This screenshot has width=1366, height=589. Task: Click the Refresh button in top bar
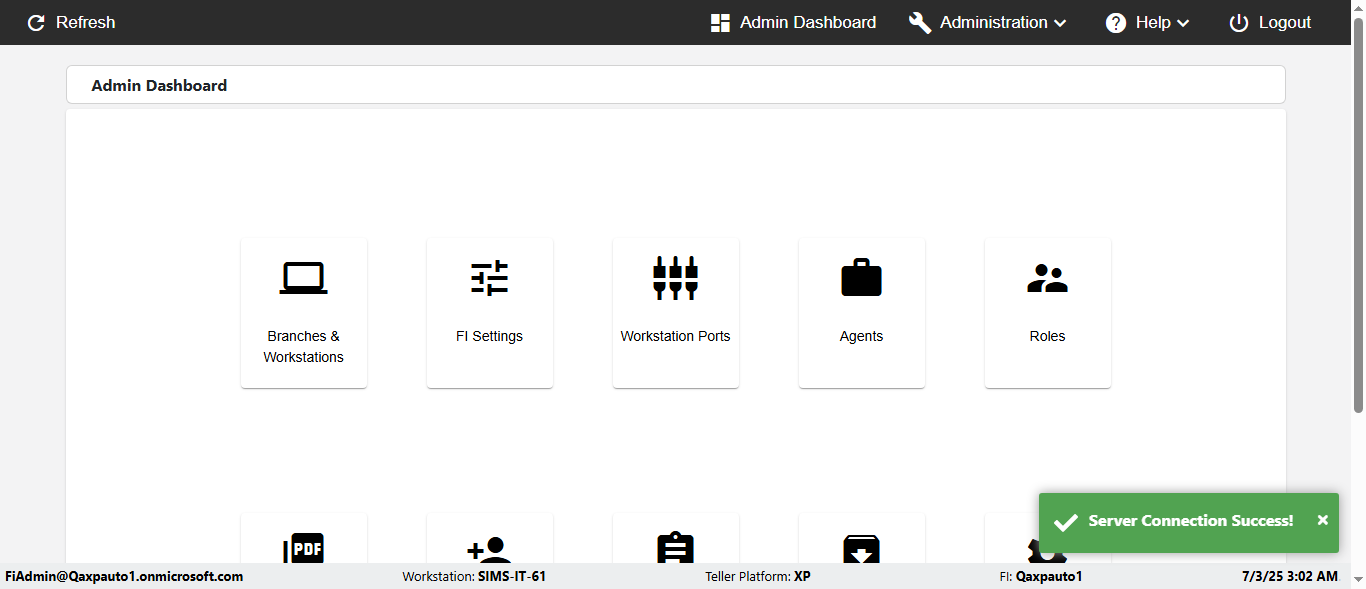point(70,22)
